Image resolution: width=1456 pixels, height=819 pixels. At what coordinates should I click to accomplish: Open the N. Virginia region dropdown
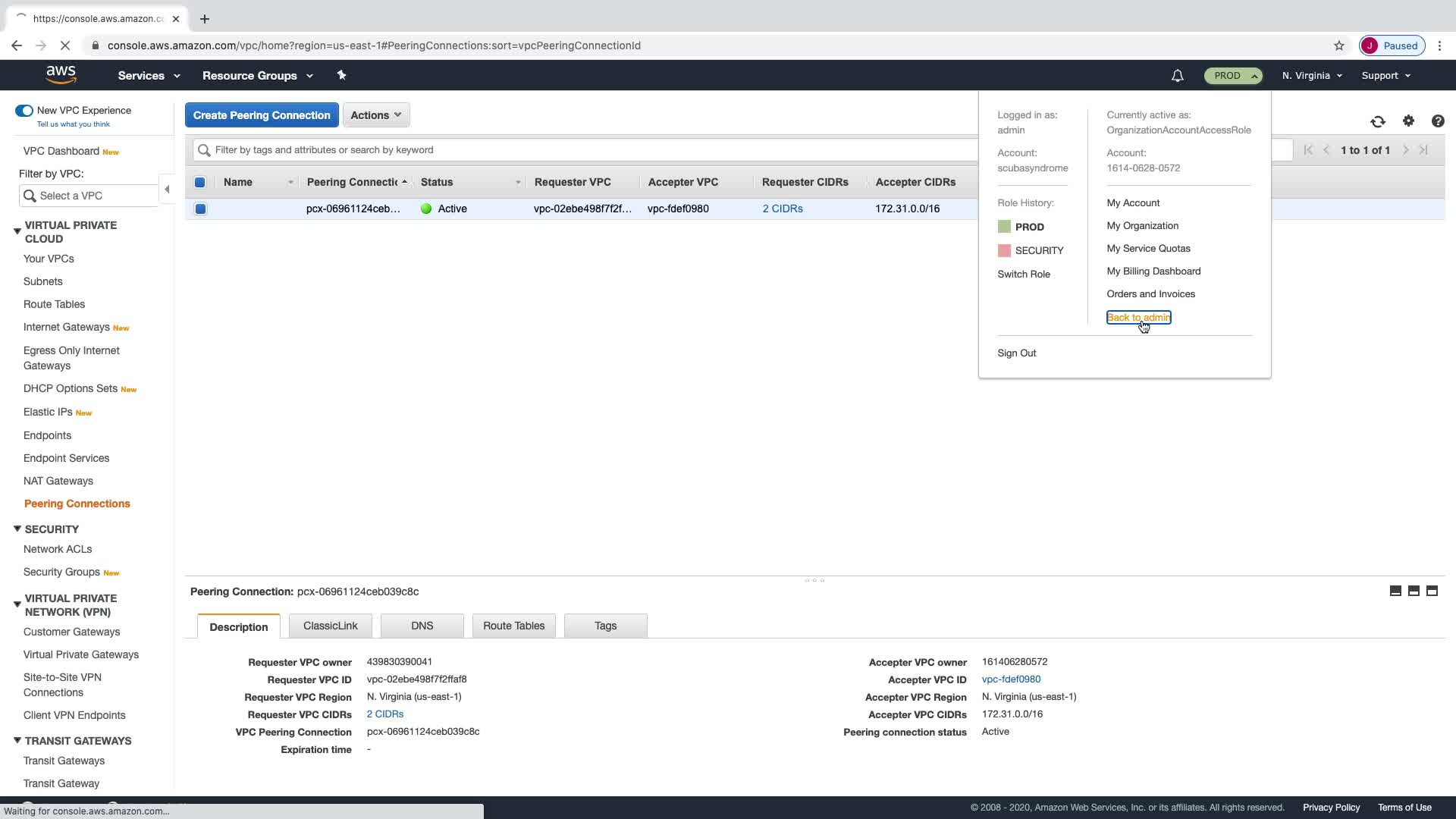tap(1312, 76)
